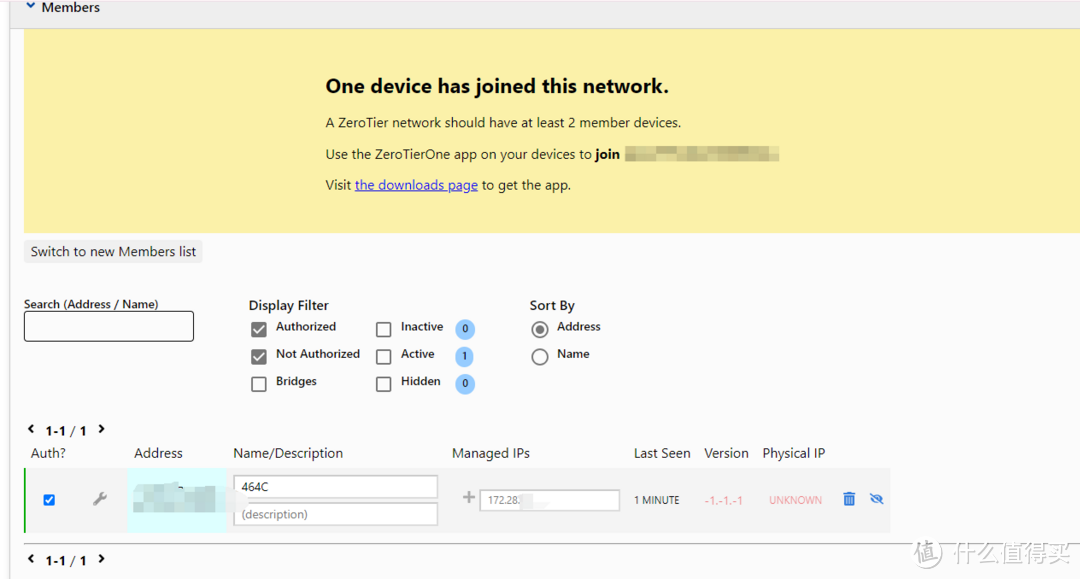Click the plus icon to add managed IP
1080x579 pixels.
point(468,497)
